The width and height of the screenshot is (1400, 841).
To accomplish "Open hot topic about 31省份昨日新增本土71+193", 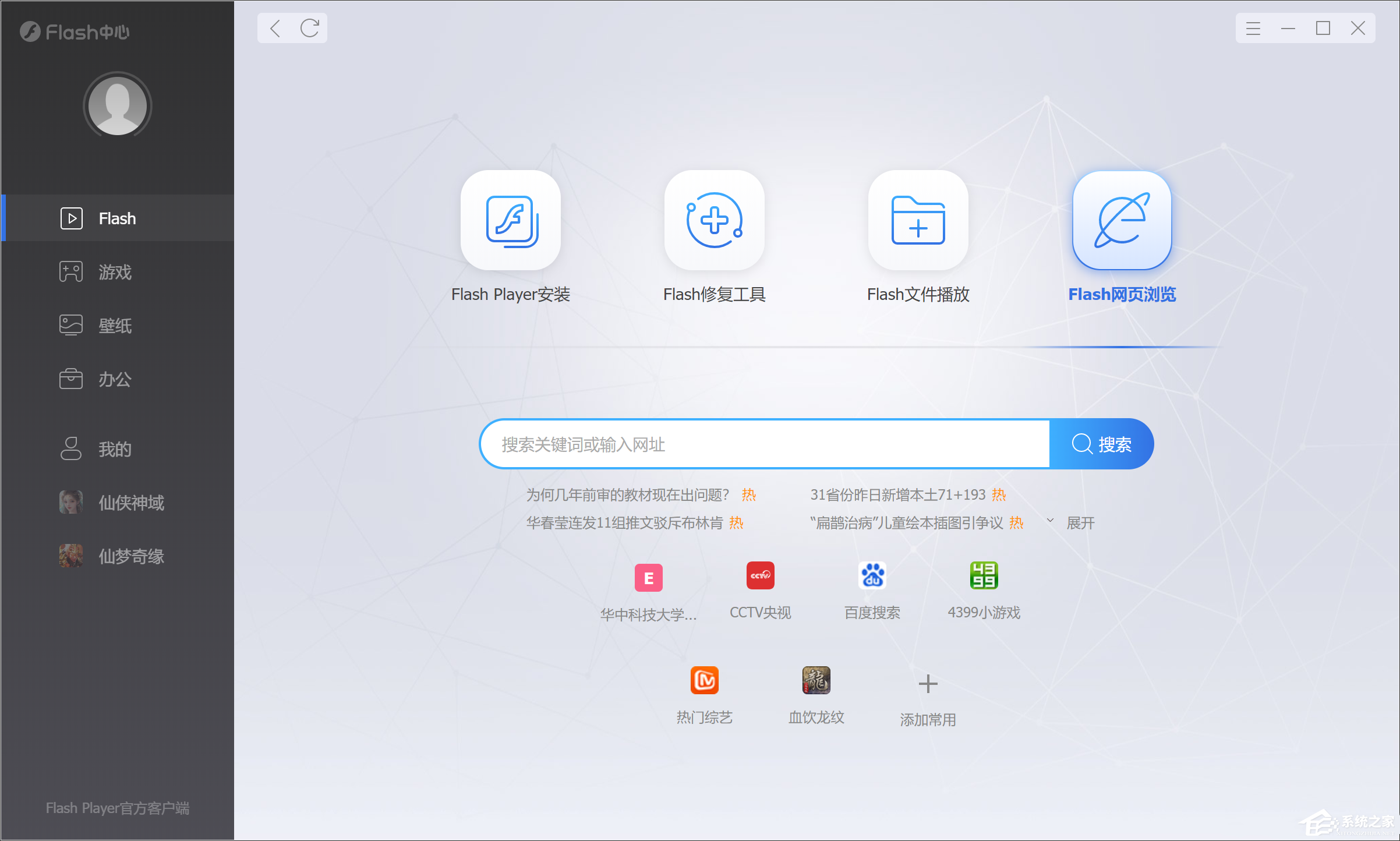I will click(x=900, y=494).
